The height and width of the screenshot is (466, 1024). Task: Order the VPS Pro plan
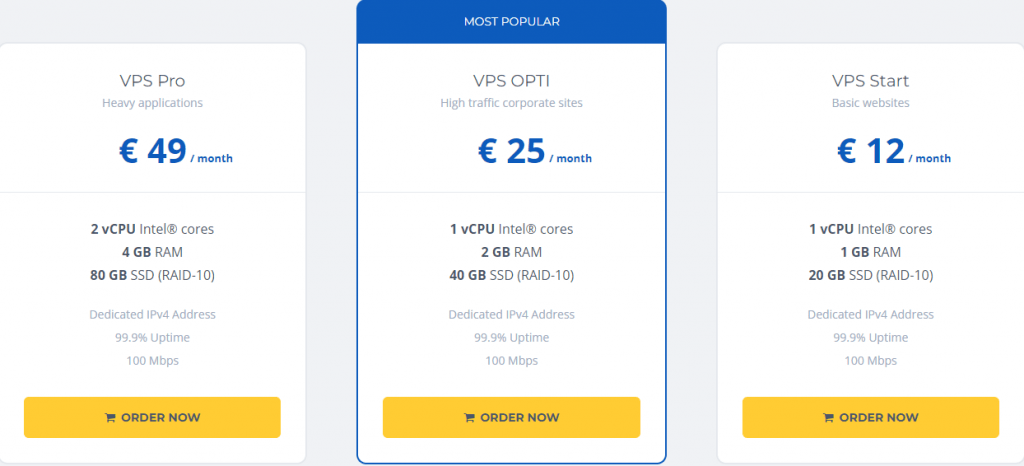(x=152, y=418)
